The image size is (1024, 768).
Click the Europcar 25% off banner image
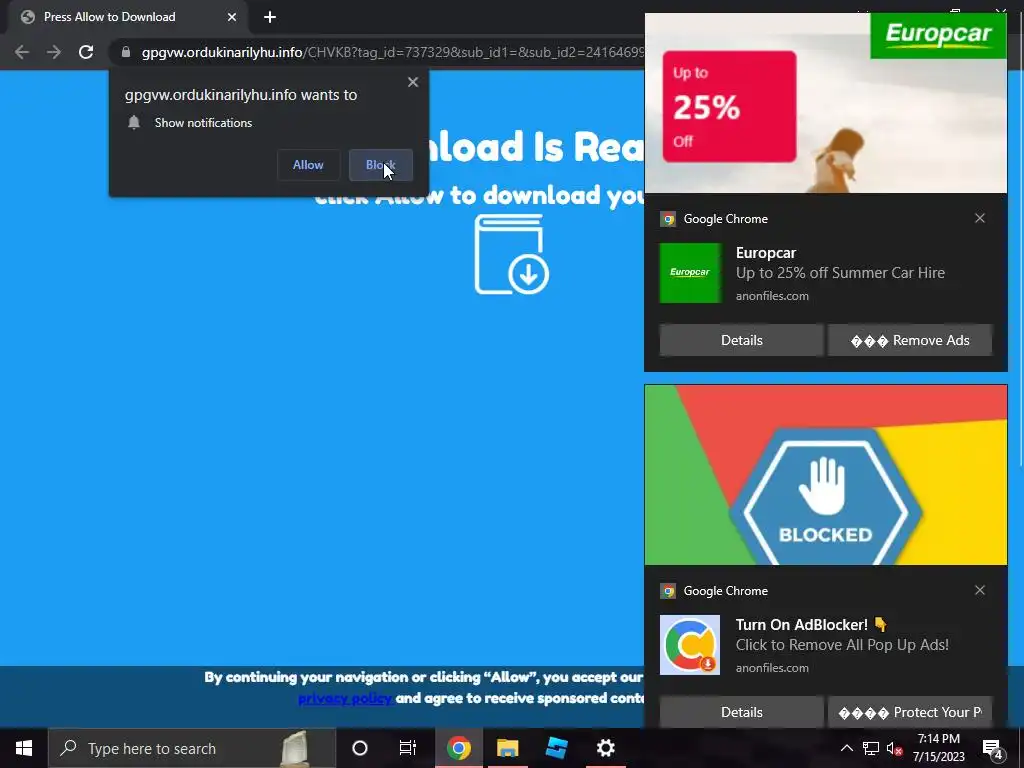826,103
